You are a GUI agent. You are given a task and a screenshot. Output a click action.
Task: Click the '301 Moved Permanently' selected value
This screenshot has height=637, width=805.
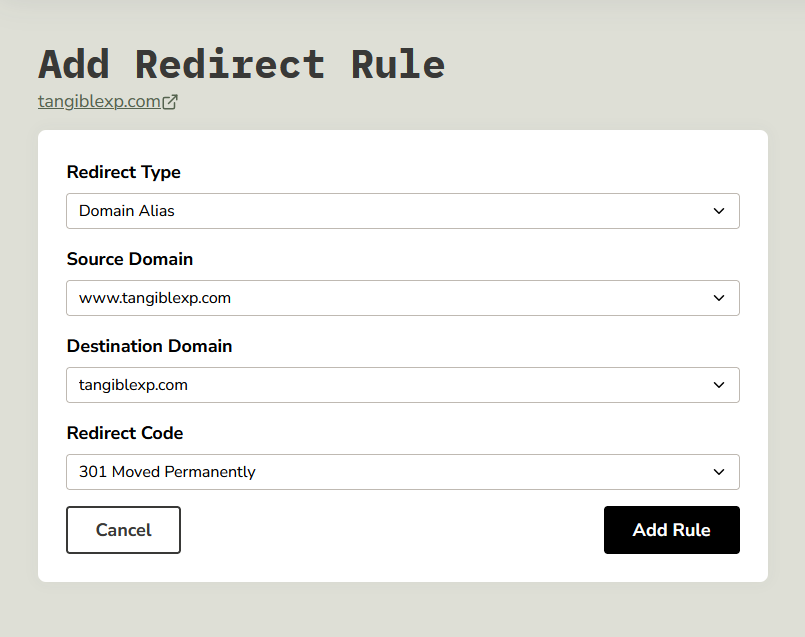pyautogui.click(x=167, y=472)
